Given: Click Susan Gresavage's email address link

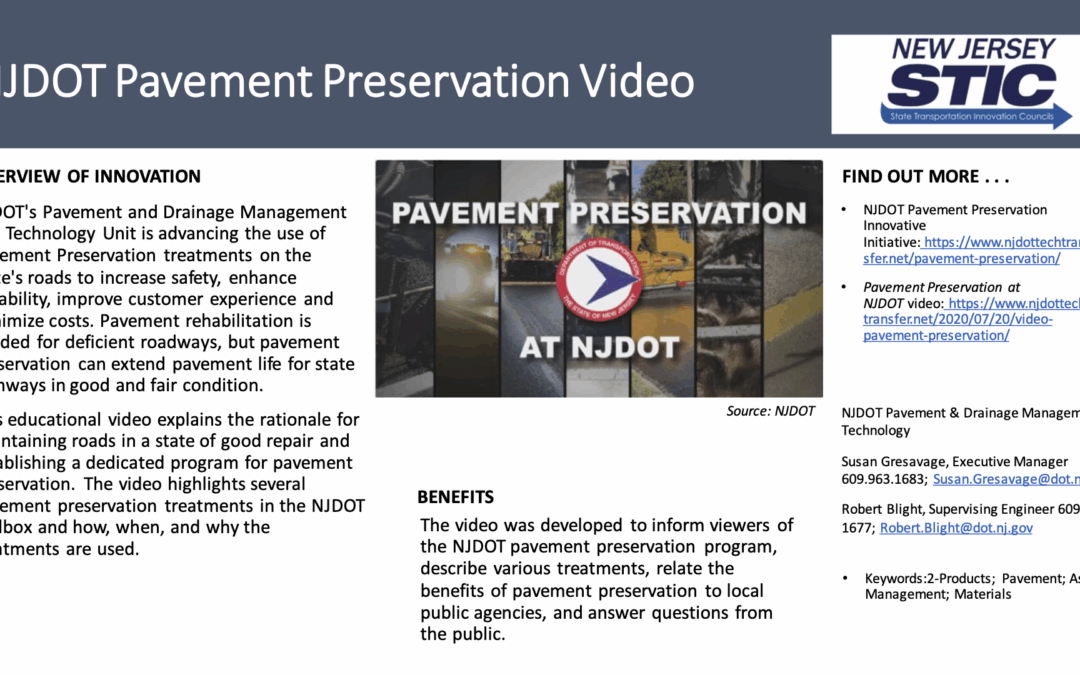Looking at the screenshot, I should 1005,479.
